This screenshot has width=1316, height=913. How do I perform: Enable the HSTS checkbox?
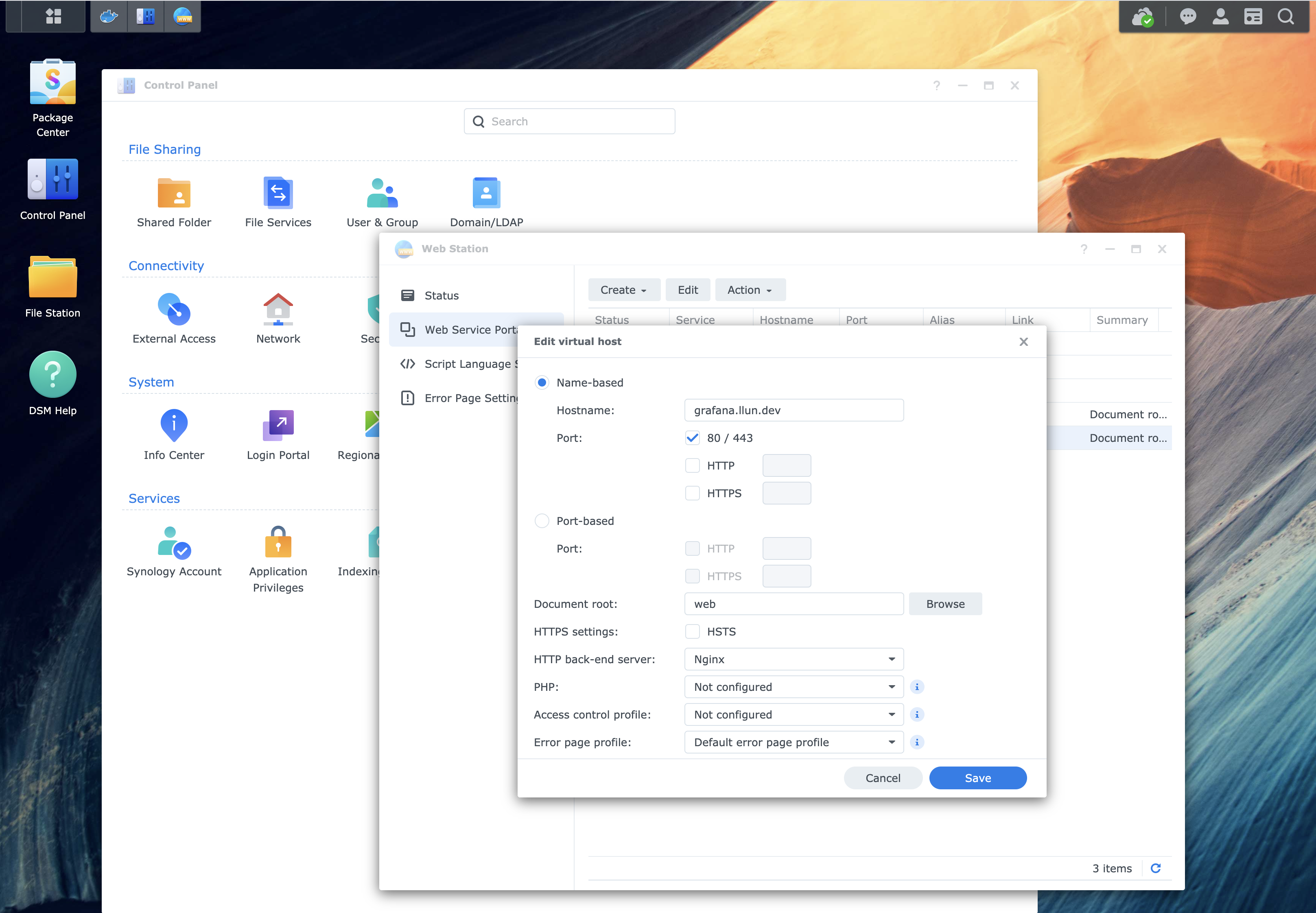pos(692,631)
